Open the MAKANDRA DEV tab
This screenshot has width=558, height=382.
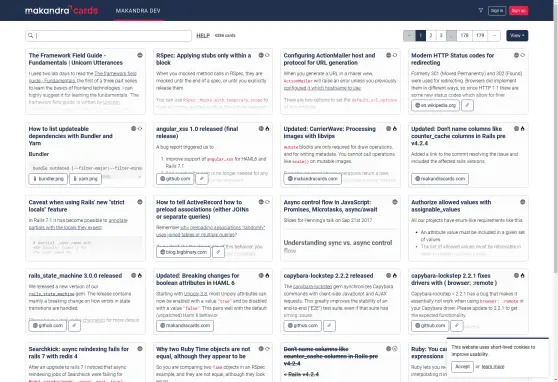coord(138,11)
